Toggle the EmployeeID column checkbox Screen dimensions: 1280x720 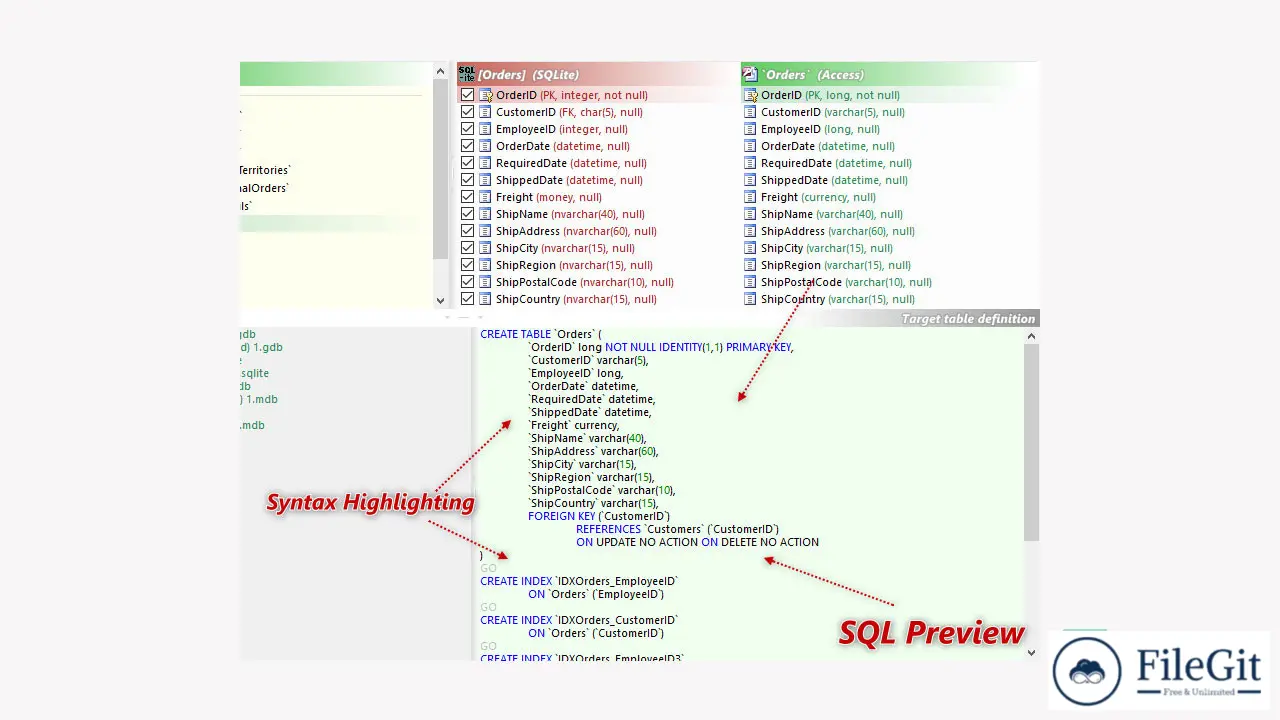pyautogui.click(x=467, y=129)
